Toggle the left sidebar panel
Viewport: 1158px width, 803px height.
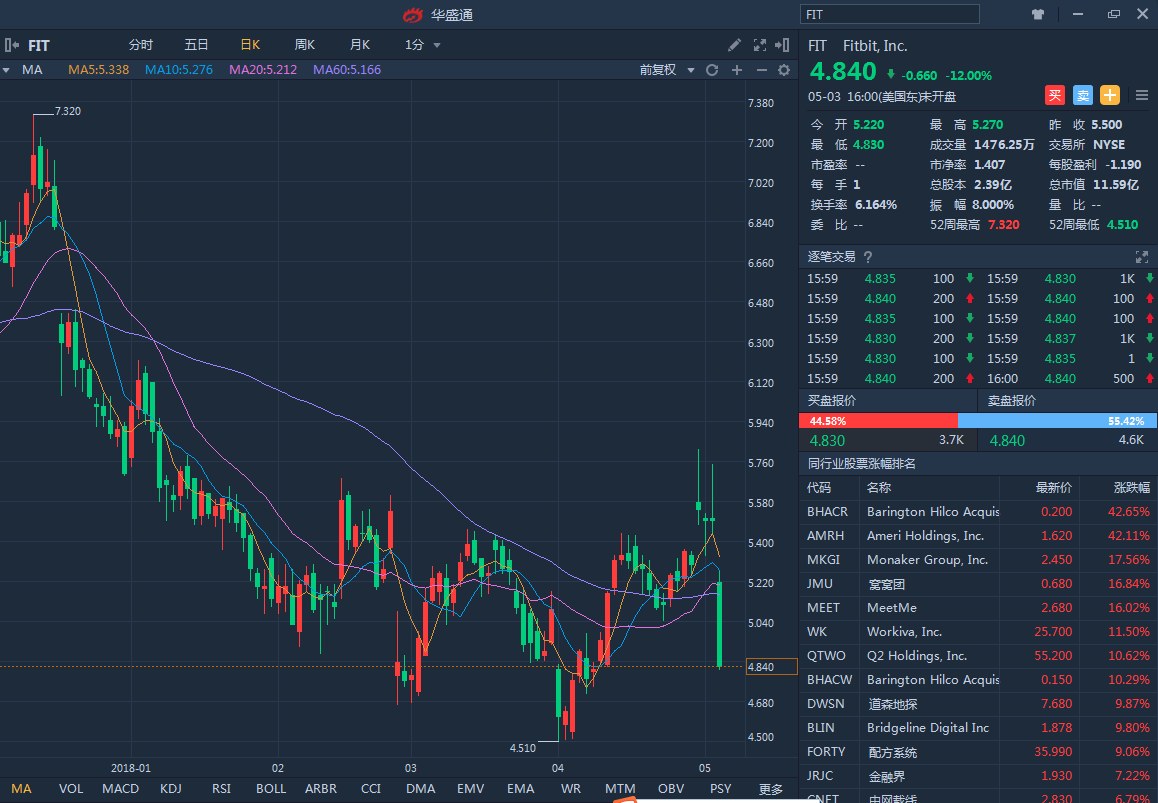[x=11, y=45]
